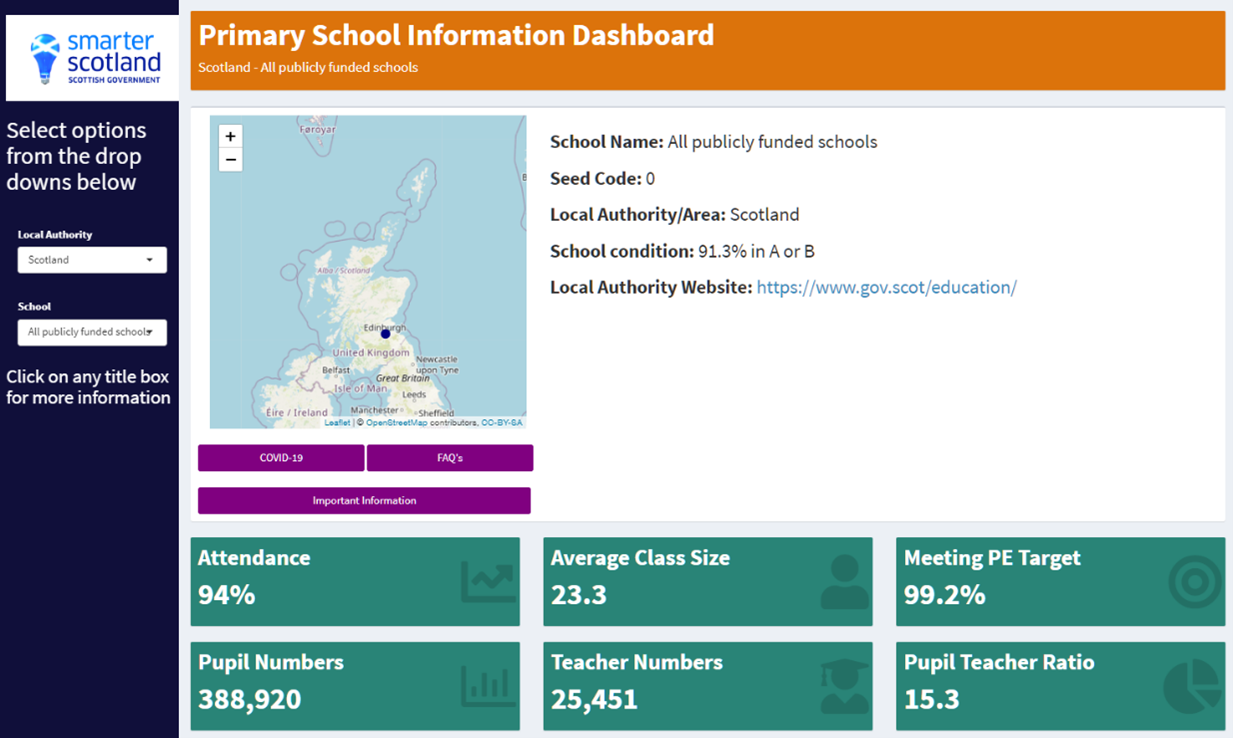Open the Leaflet attribution link
Image resolution: width=1233 pixels, height=738 pixels.
[337, 423]
